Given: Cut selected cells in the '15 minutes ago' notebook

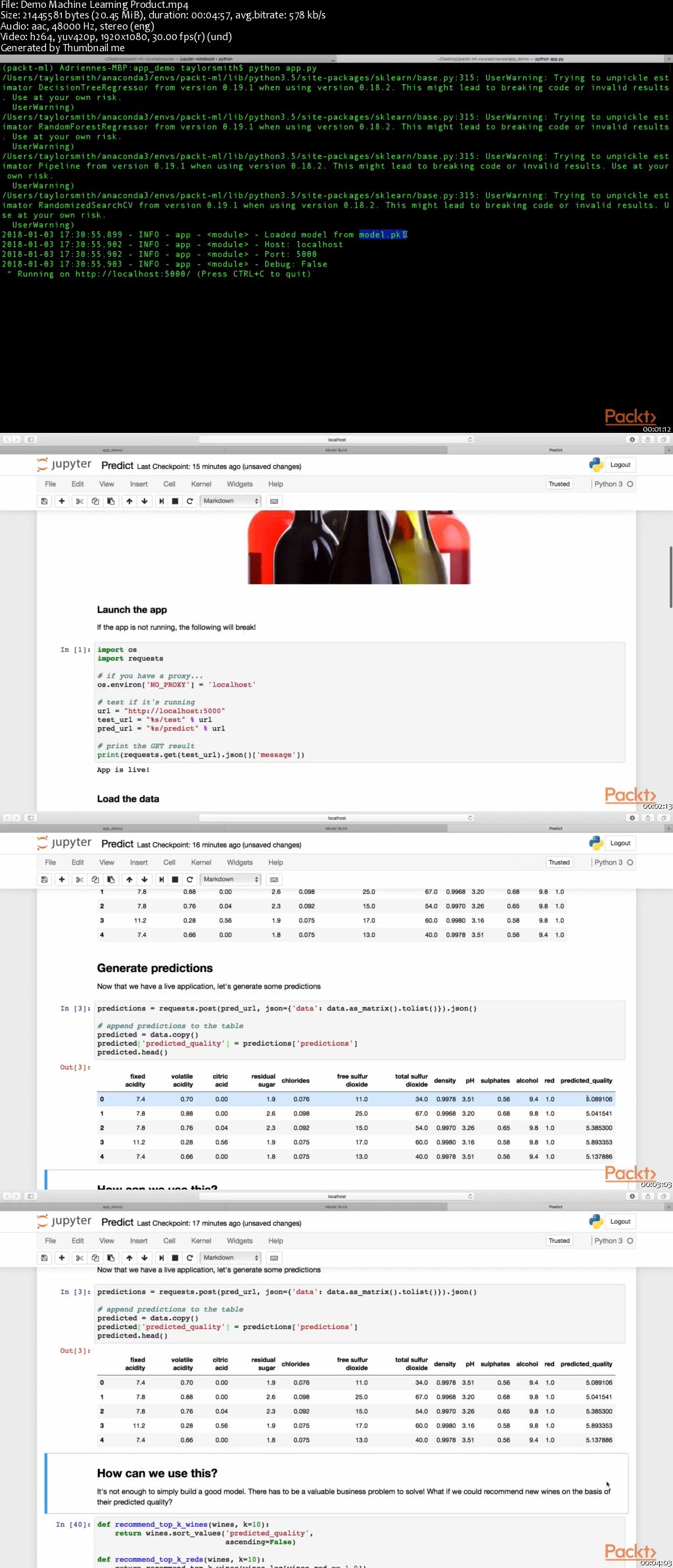Looking at the screenshot, I should [x=80, y=501].
